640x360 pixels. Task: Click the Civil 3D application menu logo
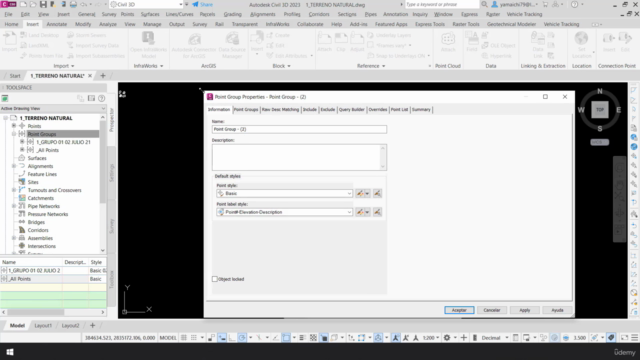pos(8,4)
